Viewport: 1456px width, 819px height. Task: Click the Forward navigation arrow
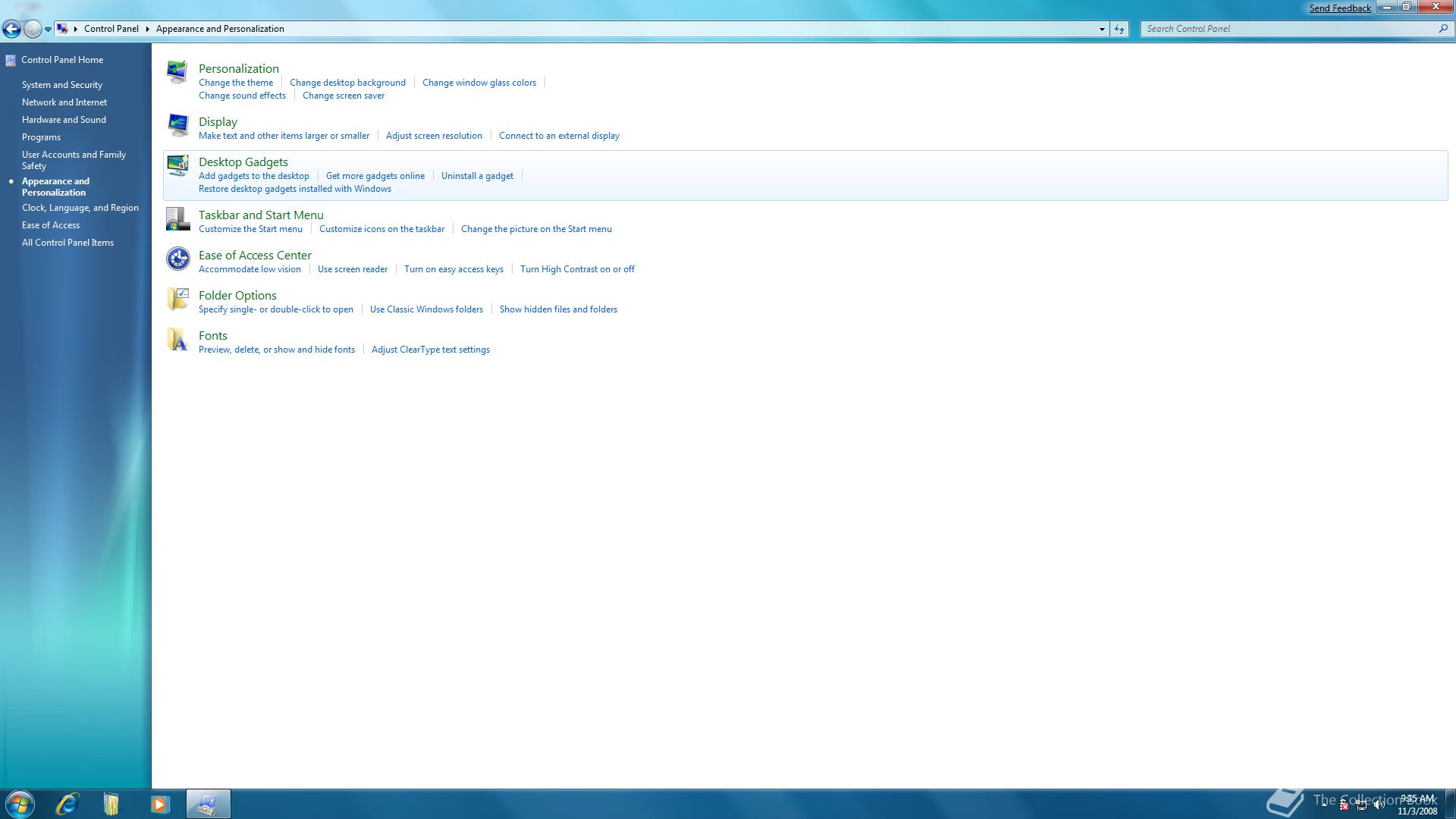coord(33,29)
